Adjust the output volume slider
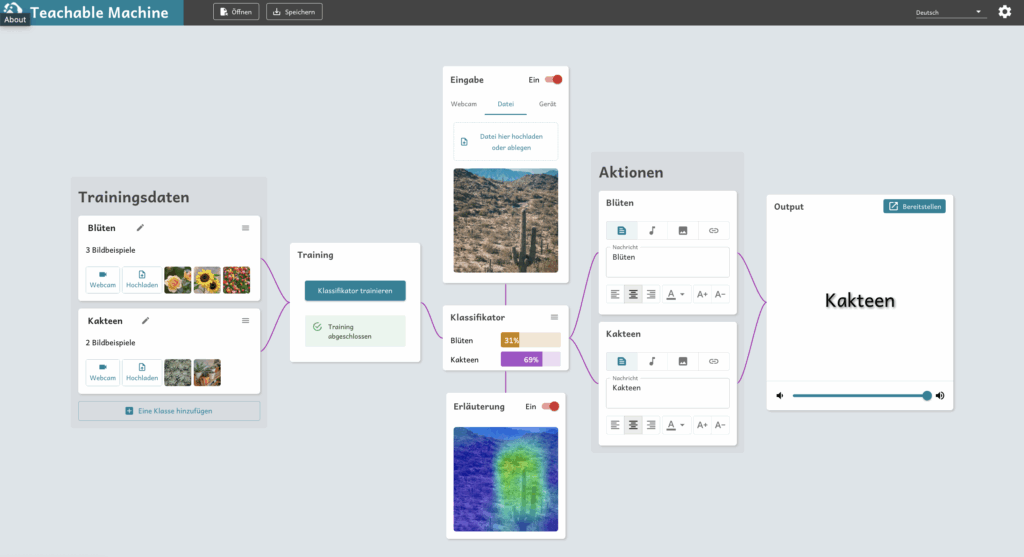The width and height of the screenshot is (1024, 557). coord(860,396)
